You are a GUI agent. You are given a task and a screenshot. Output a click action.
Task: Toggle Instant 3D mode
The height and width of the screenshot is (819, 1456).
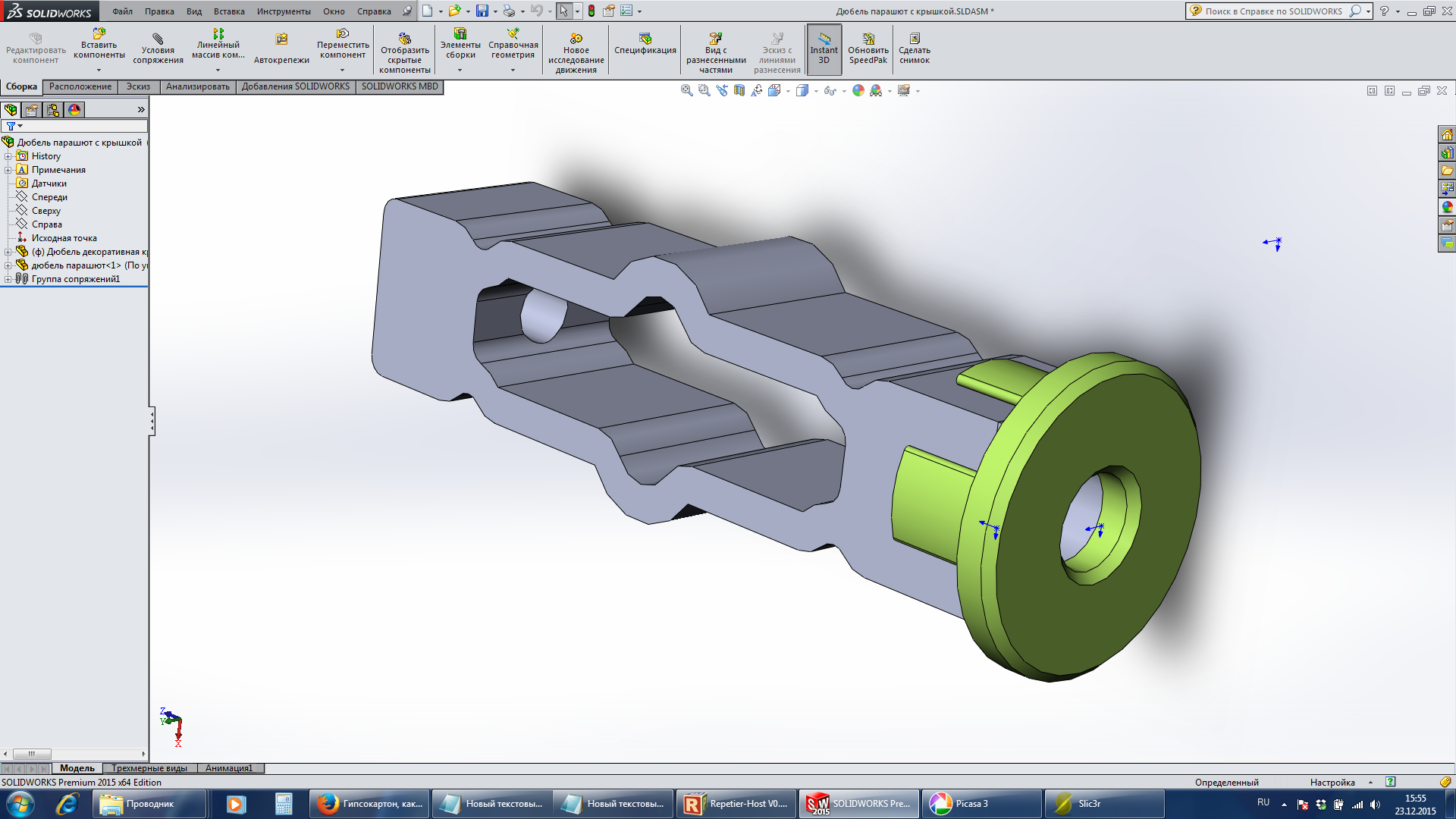pyautogui.click(x=824, y=49)
